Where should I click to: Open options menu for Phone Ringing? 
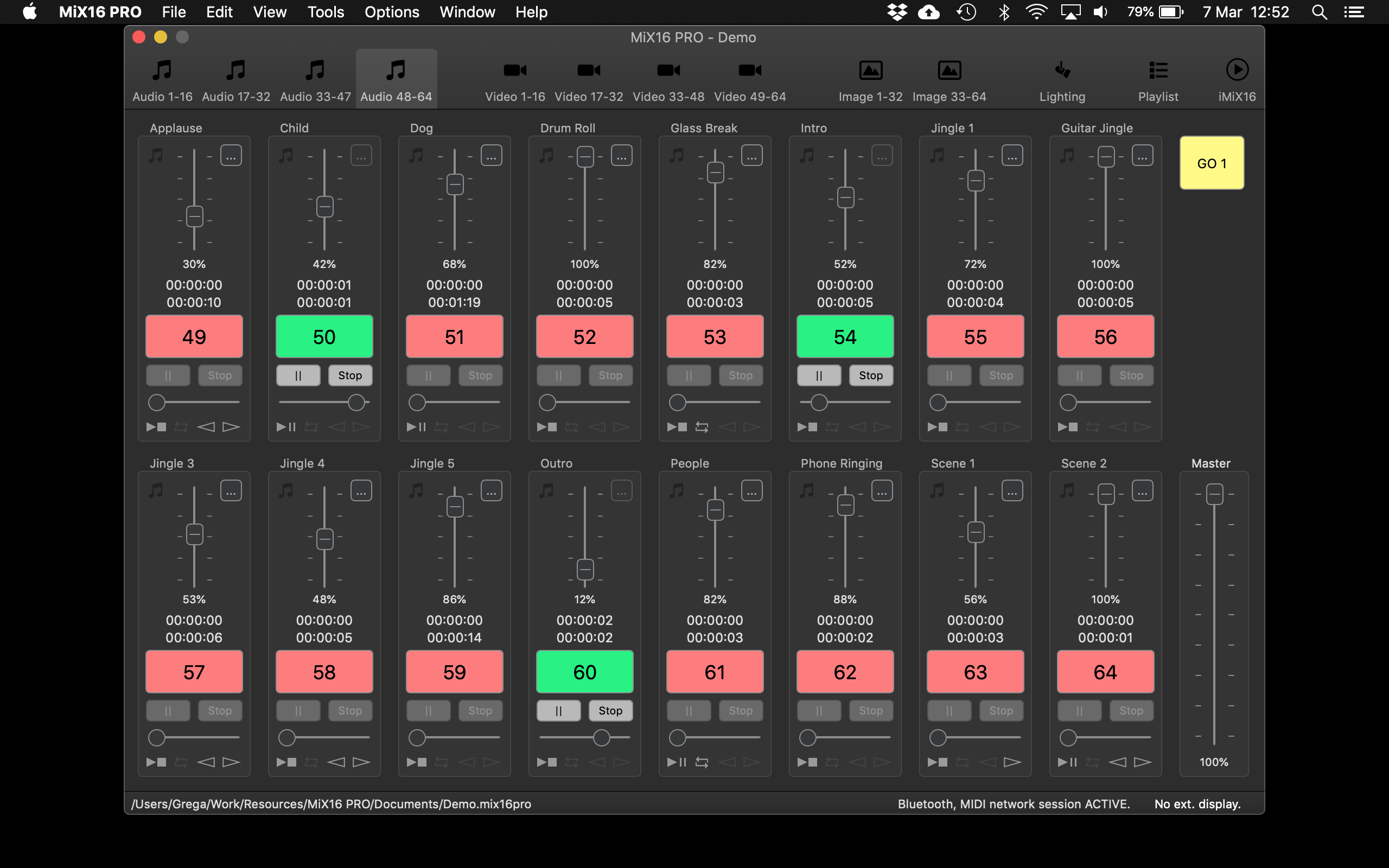882,491
